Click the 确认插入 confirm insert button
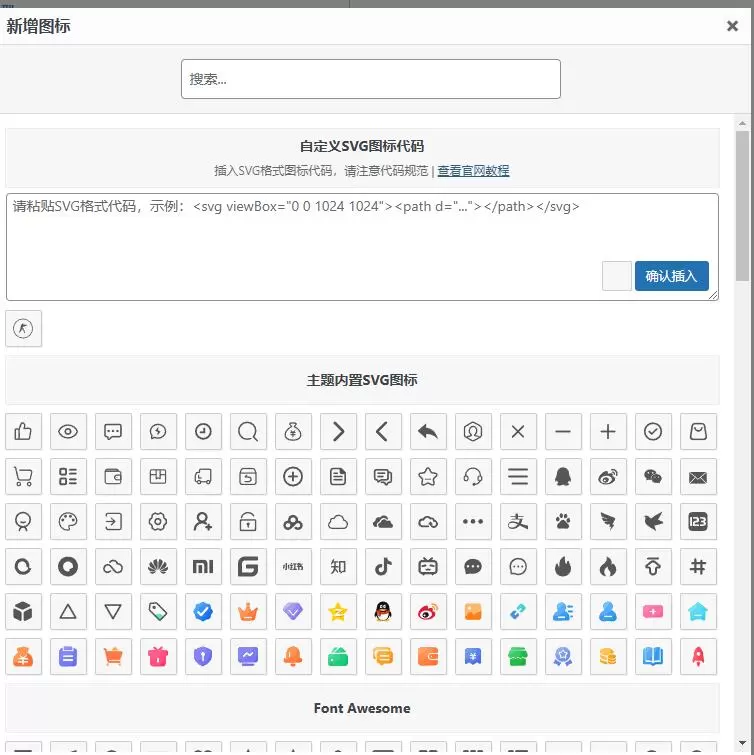Image resolution: width=754 pixels, height=755 pixels. click(x=672, y=276)
